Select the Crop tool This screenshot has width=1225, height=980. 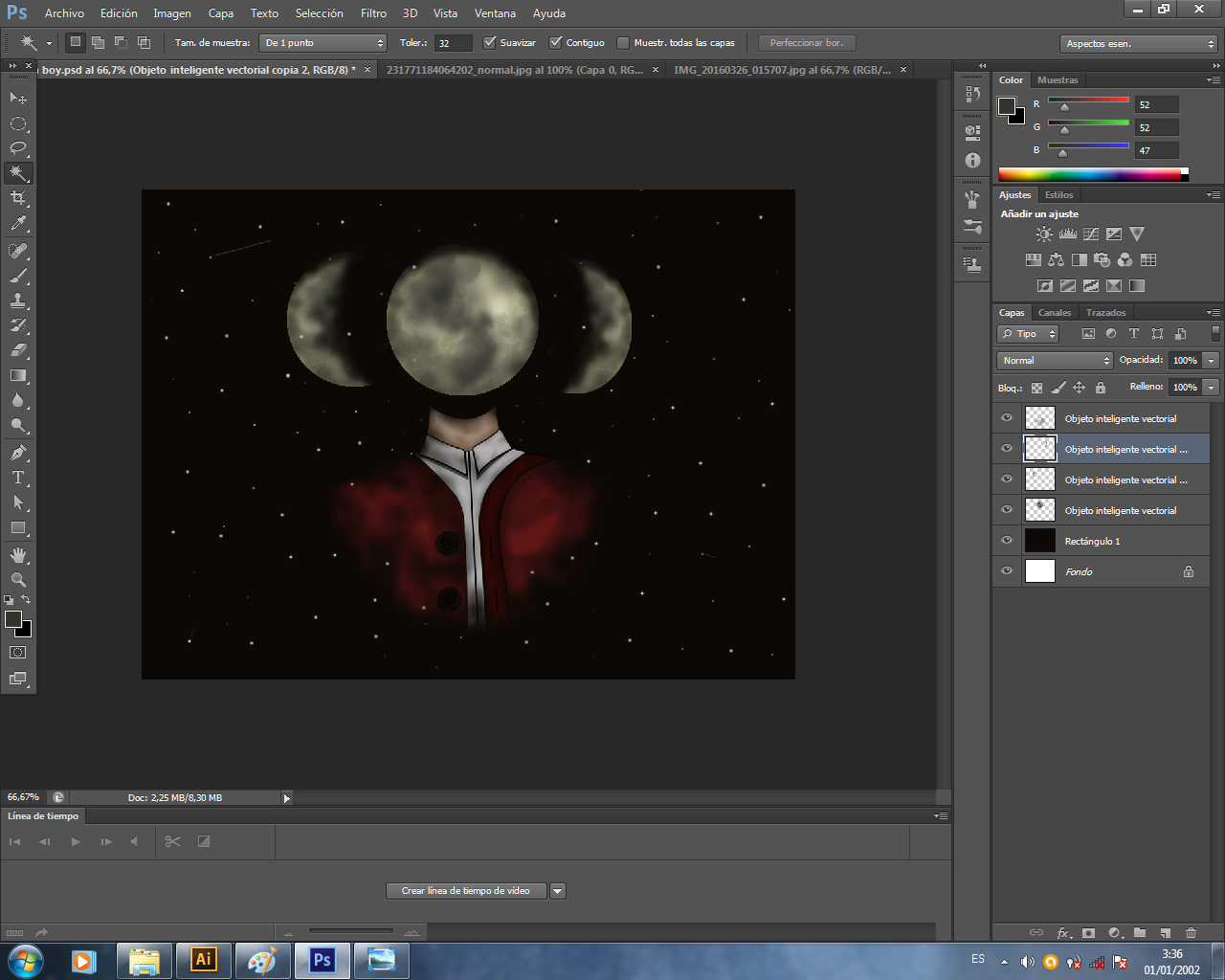click(18, 198)
